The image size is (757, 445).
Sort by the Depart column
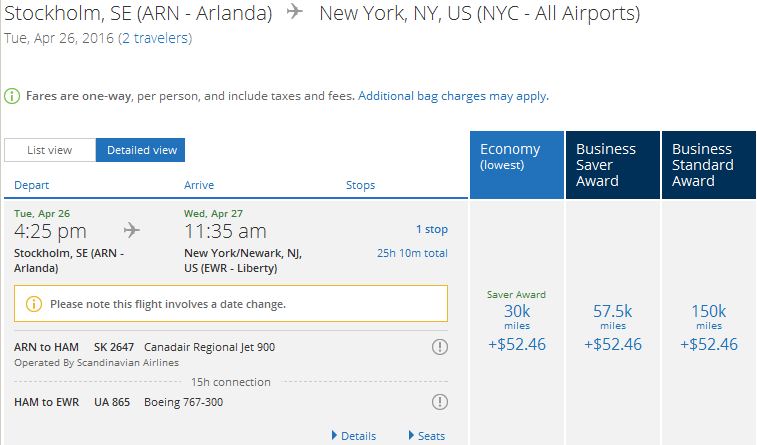[31, 185]
